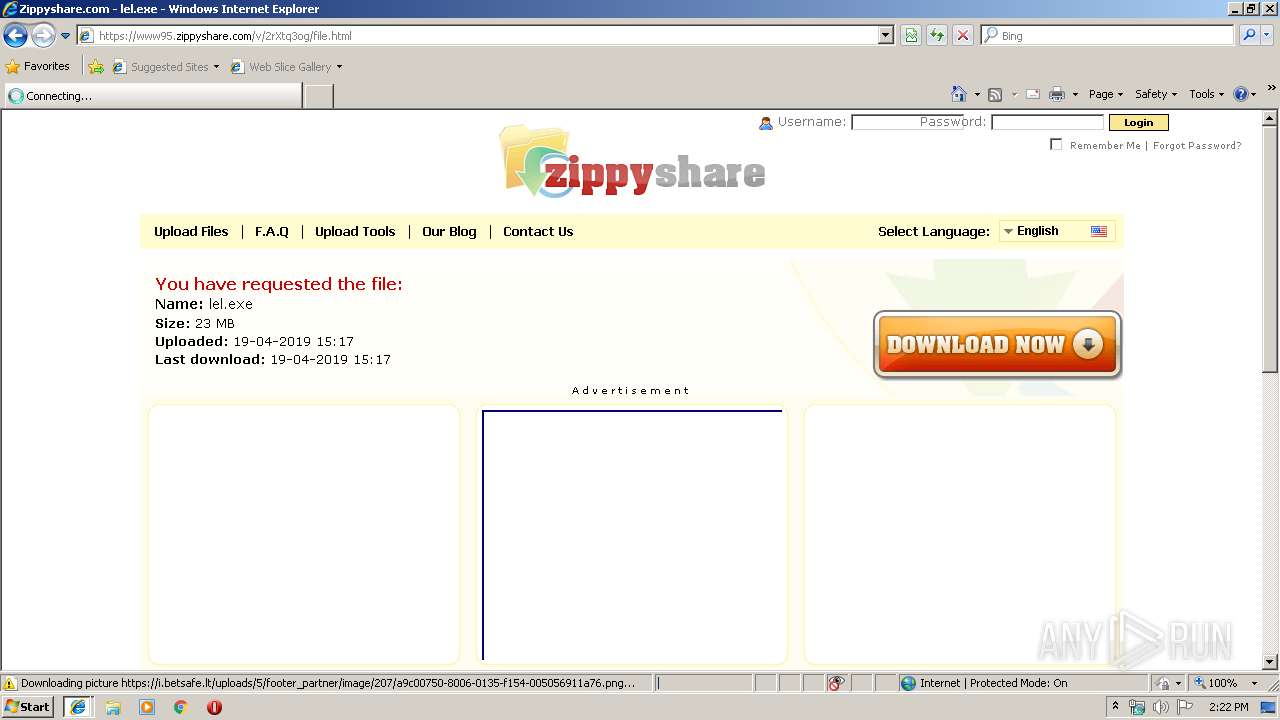Screen dimensions: 1280x720
Task: Click the Home toolbar icon
Action: click(959, 94)
